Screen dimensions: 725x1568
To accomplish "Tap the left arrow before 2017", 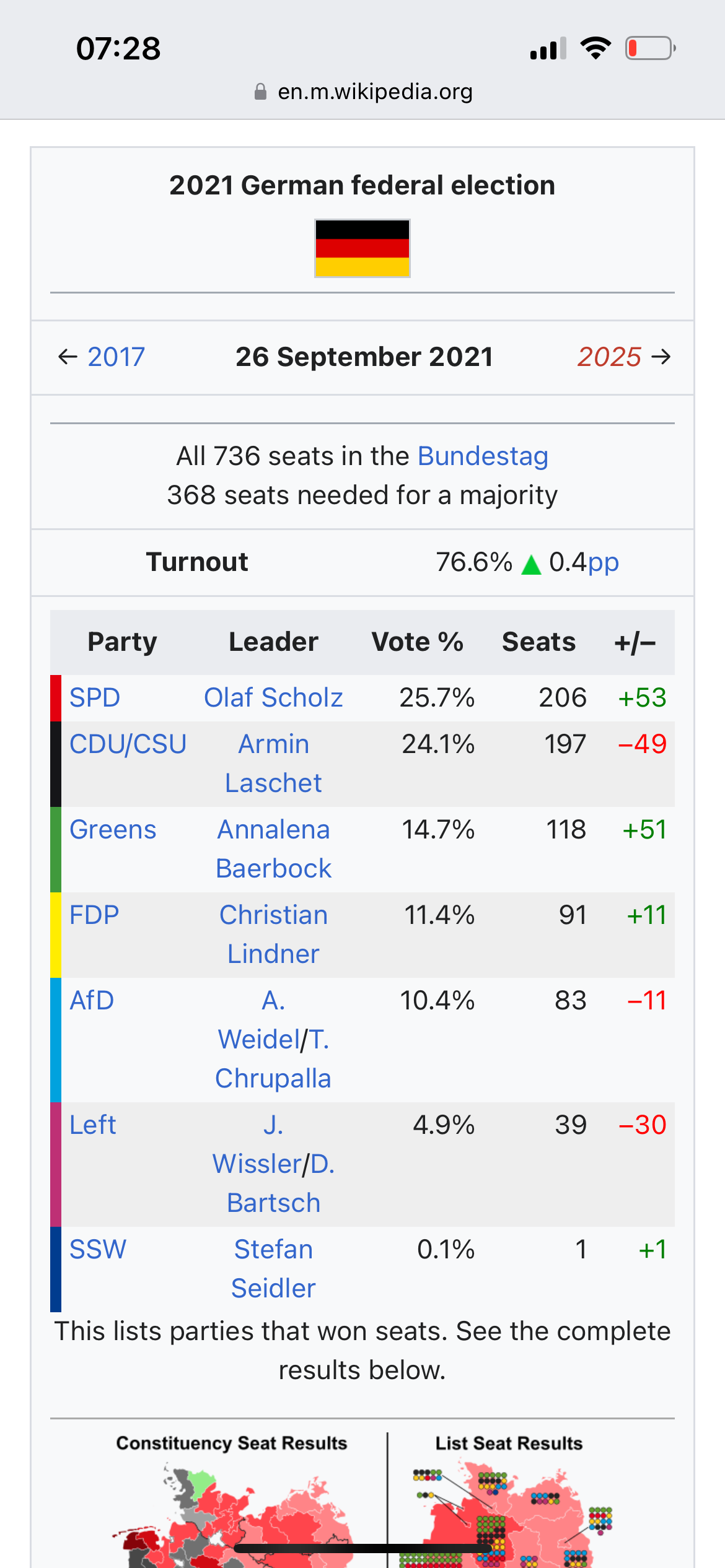I will point(68,357).
